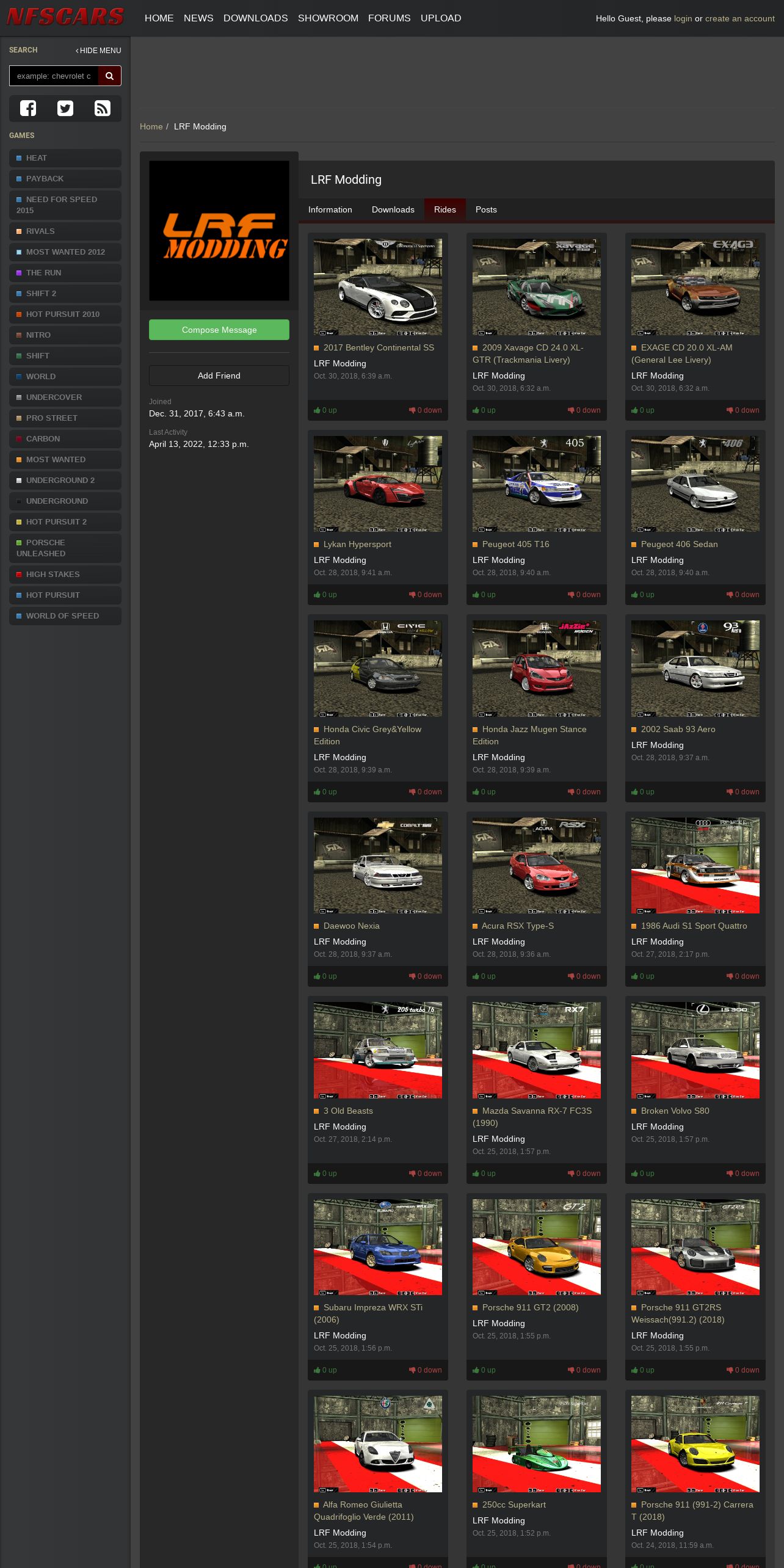Click the Add Friend button

(219, 376)
